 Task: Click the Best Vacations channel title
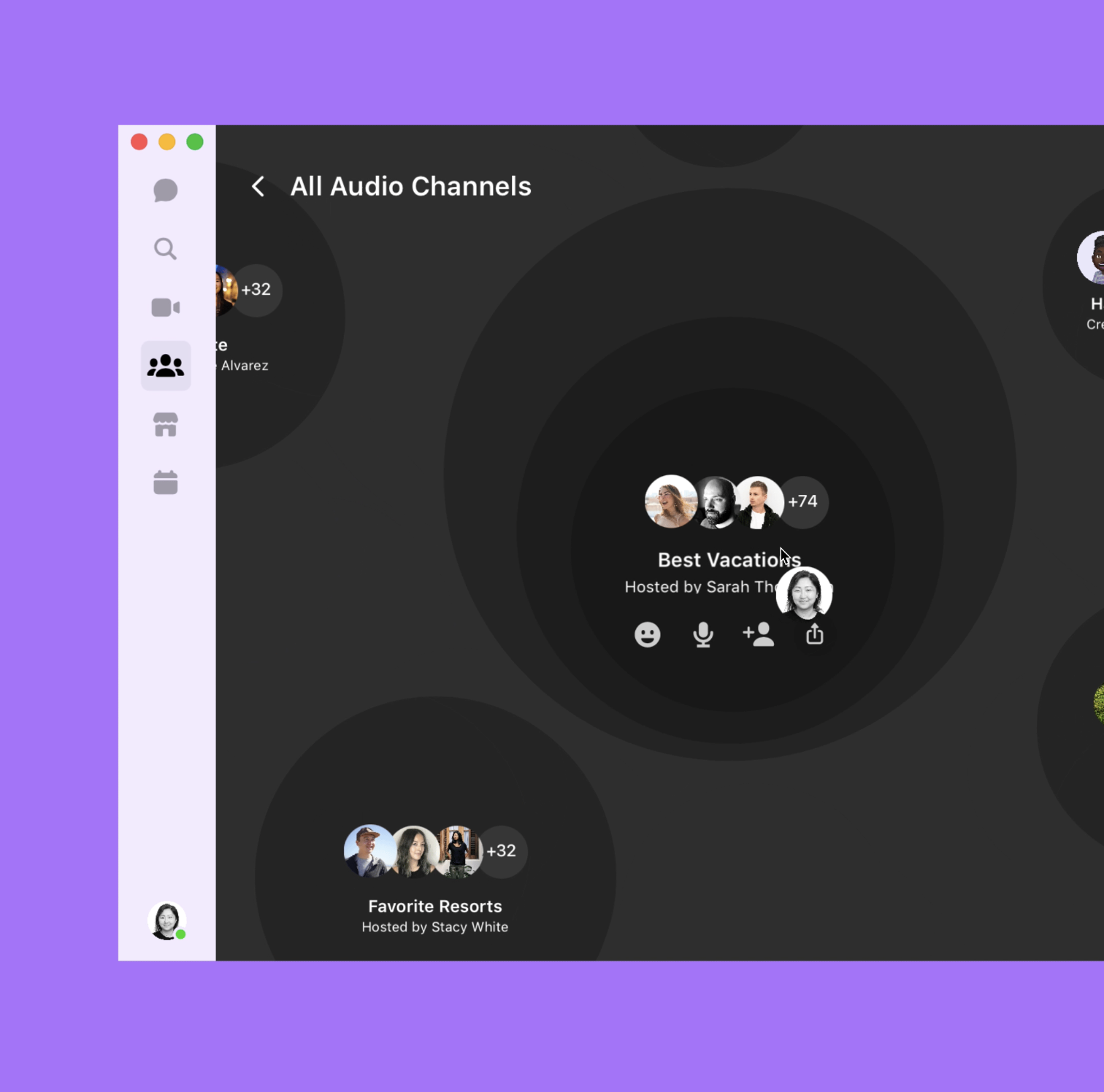(716, 560)
